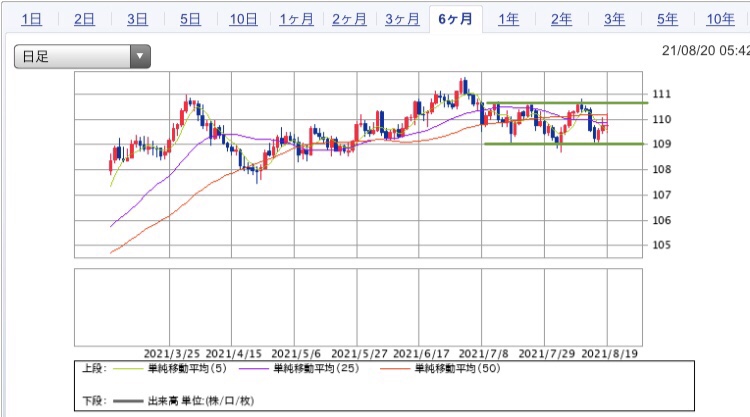Open the 10年 chart range
The width and height of the screenshot is (750, 417).
720,19
